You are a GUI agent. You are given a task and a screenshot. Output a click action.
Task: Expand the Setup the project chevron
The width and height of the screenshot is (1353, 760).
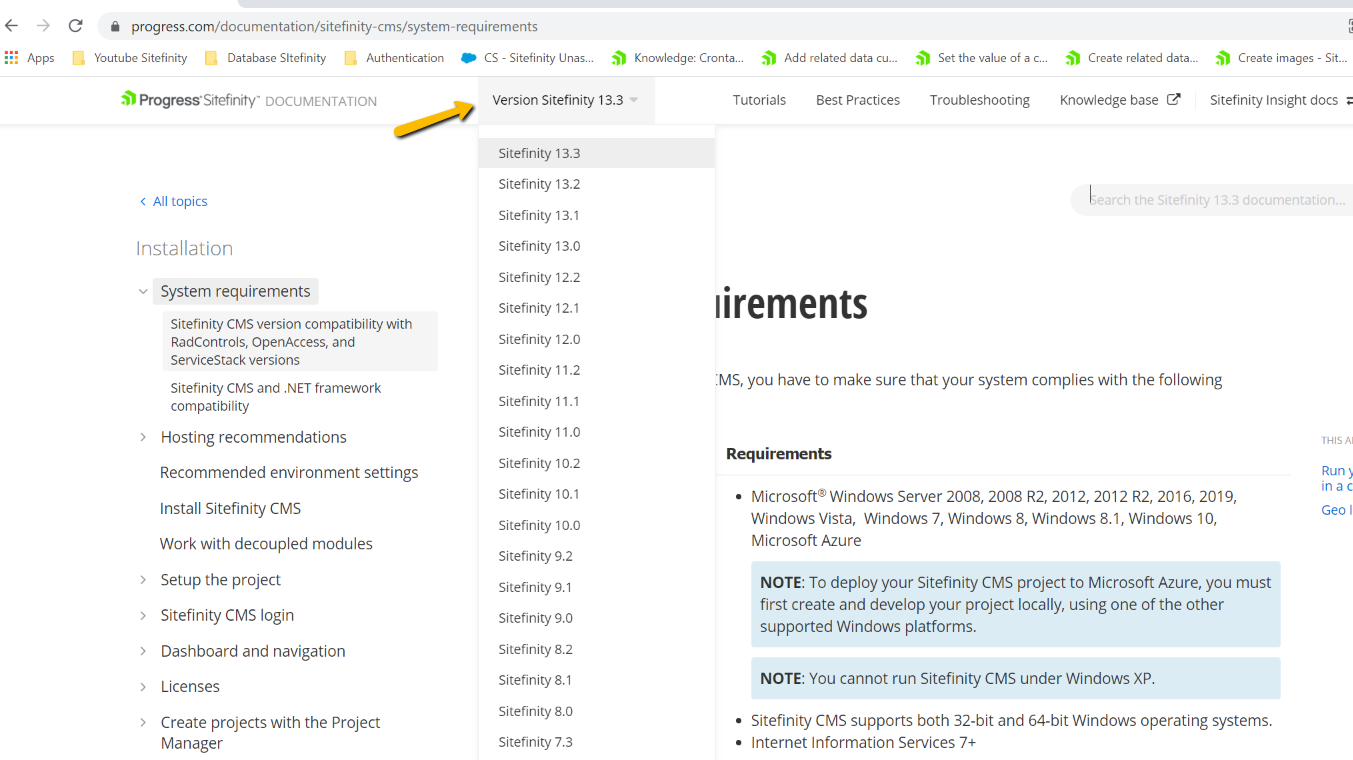pos(143,580)
